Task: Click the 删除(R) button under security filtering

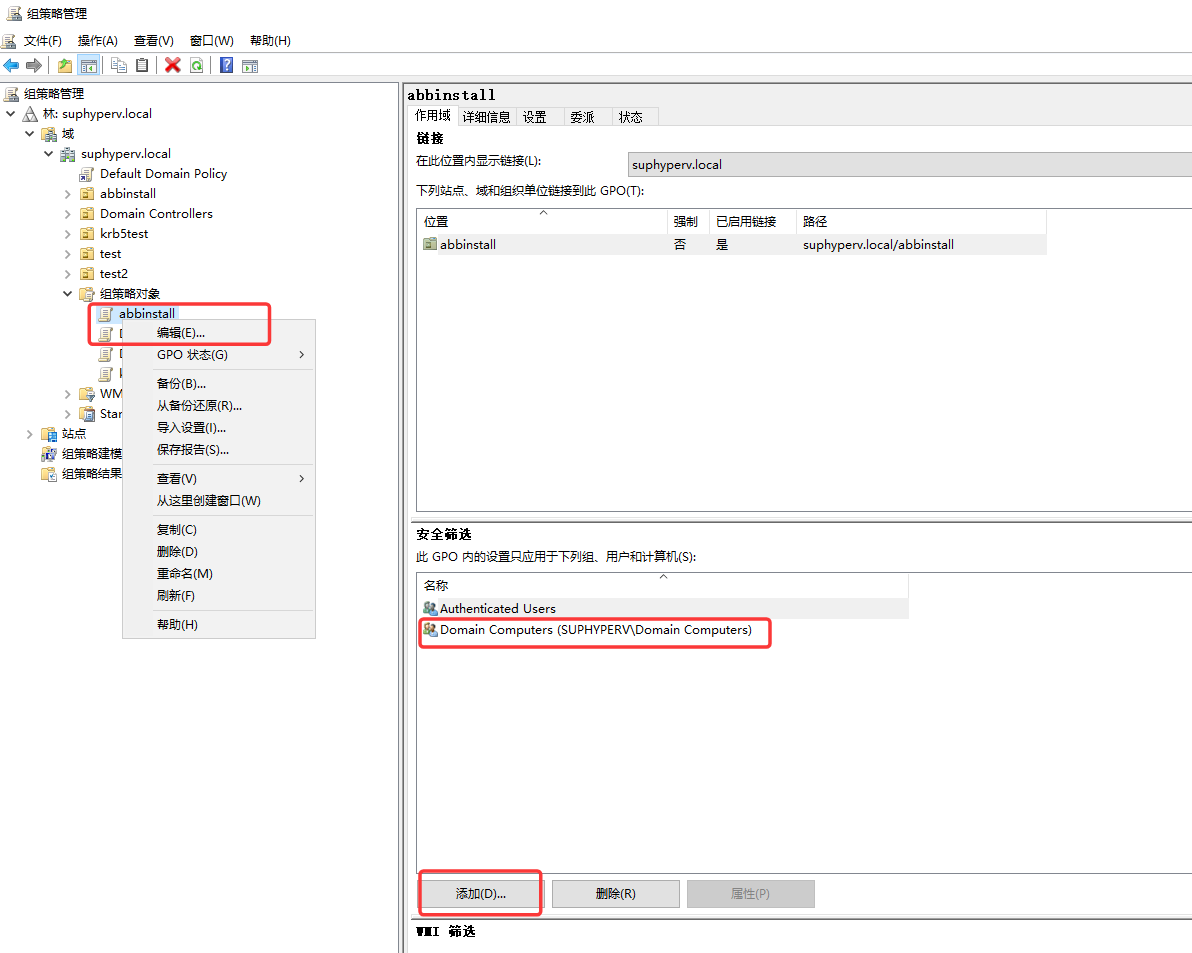Action: 616,894
